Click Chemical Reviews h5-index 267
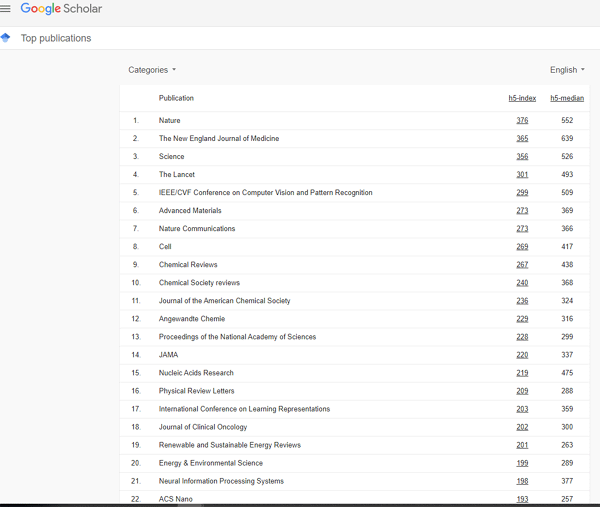 [522, 265]
